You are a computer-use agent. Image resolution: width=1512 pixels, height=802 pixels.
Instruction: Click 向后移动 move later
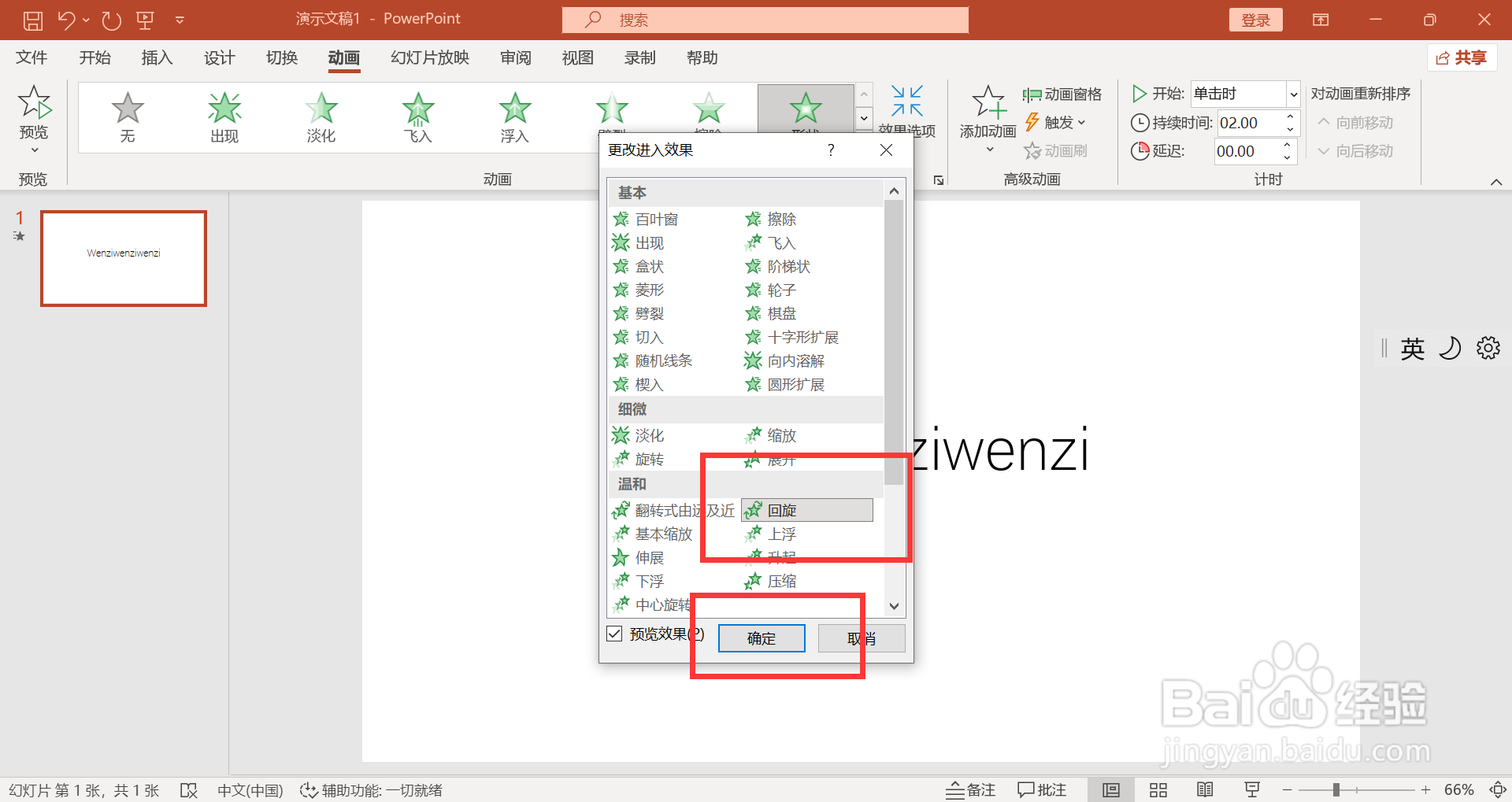tap(1356, 151)
